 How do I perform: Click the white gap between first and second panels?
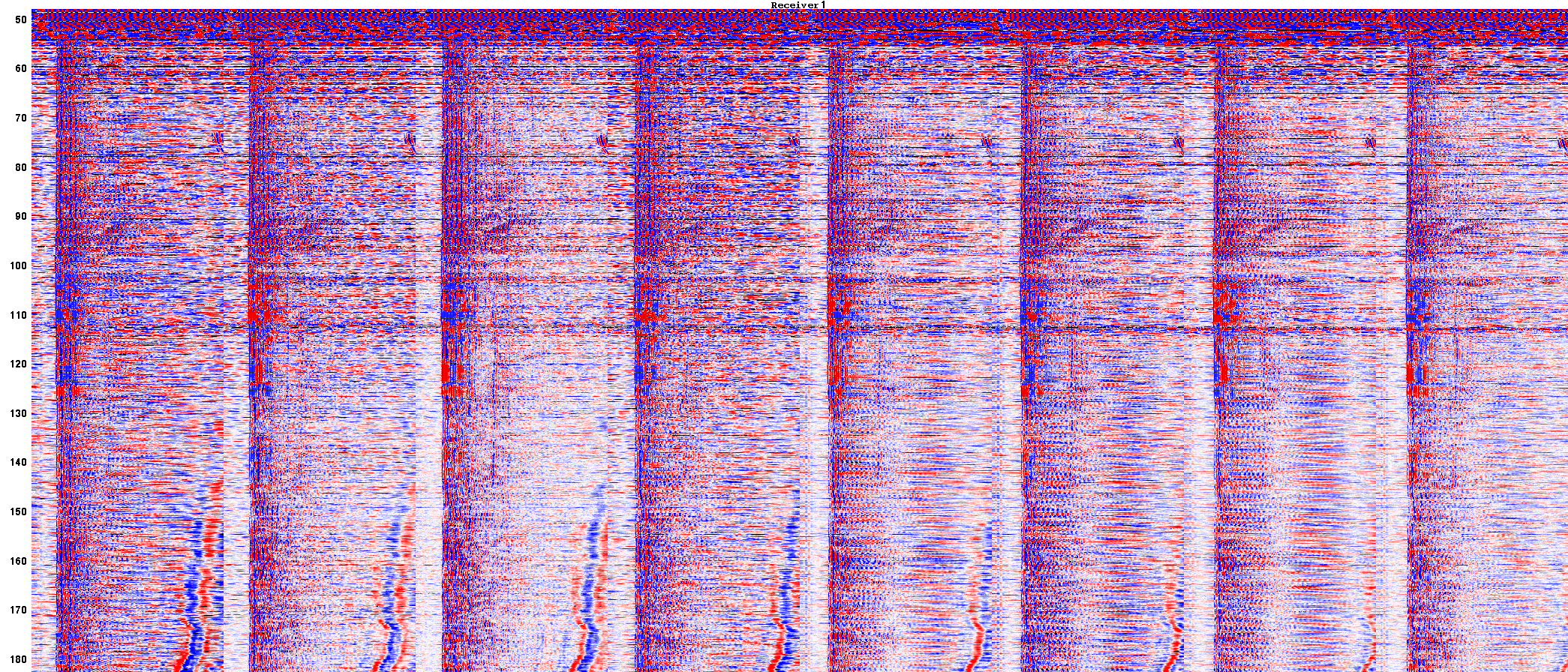pos(235,375)
